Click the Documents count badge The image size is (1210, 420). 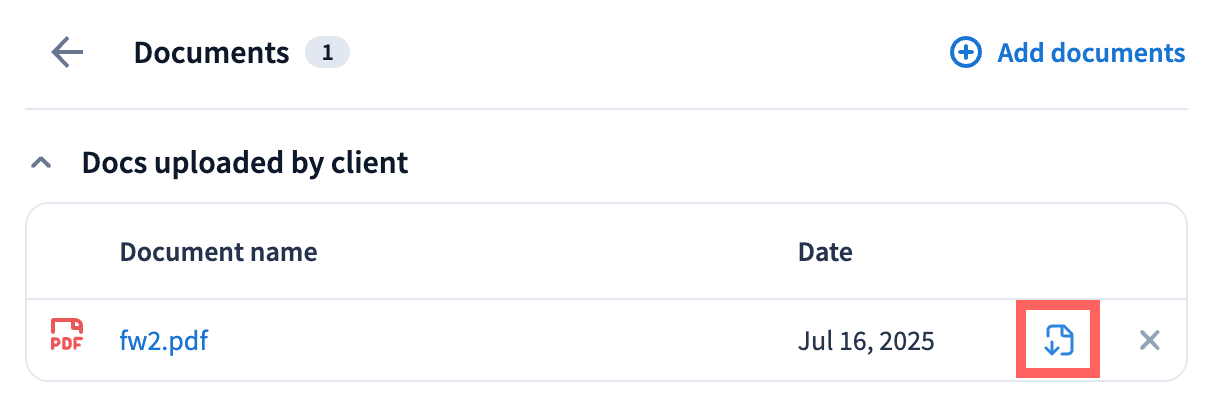click(327, 53)
